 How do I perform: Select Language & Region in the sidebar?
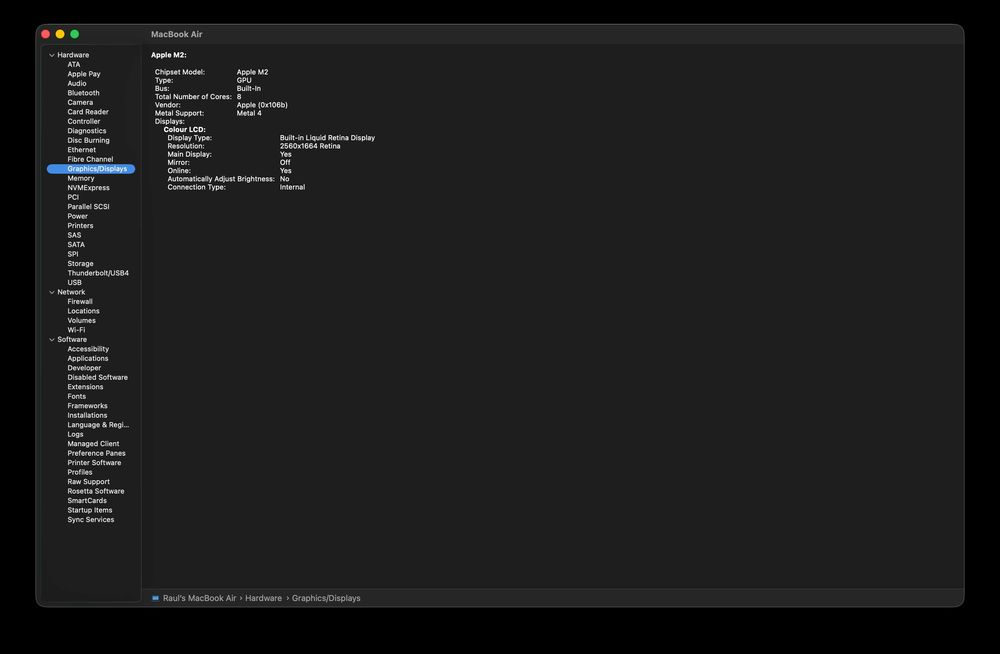[x=98, y=425]
